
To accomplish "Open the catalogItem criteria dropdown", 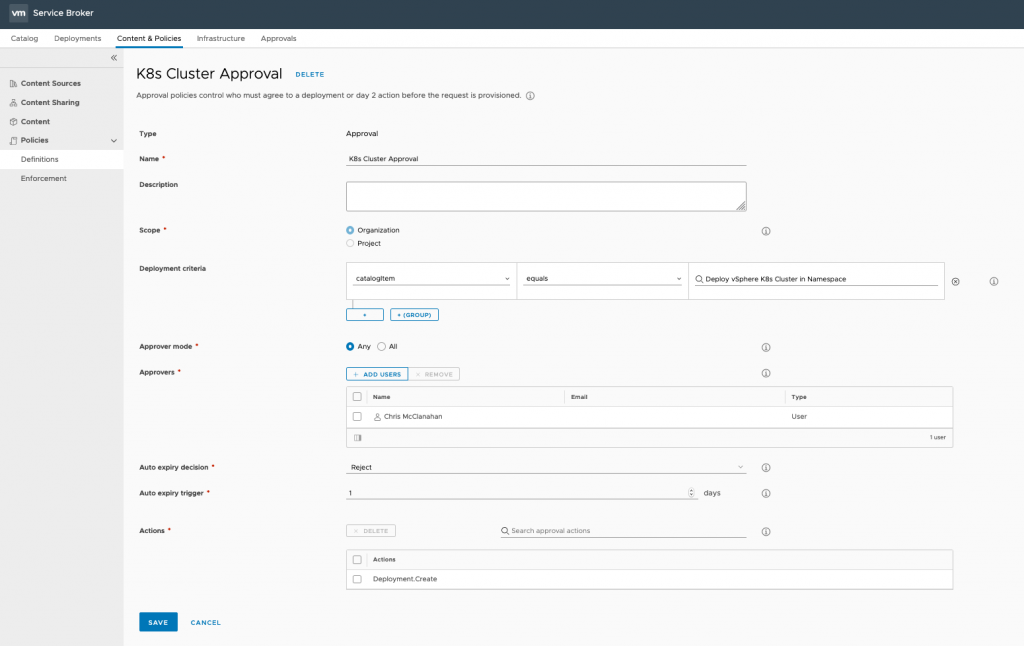I will [x=431, y=279].
